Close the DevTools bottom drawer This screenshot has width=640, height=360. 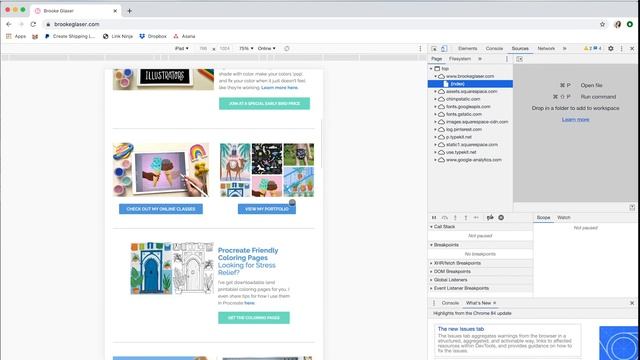point(632,303)
